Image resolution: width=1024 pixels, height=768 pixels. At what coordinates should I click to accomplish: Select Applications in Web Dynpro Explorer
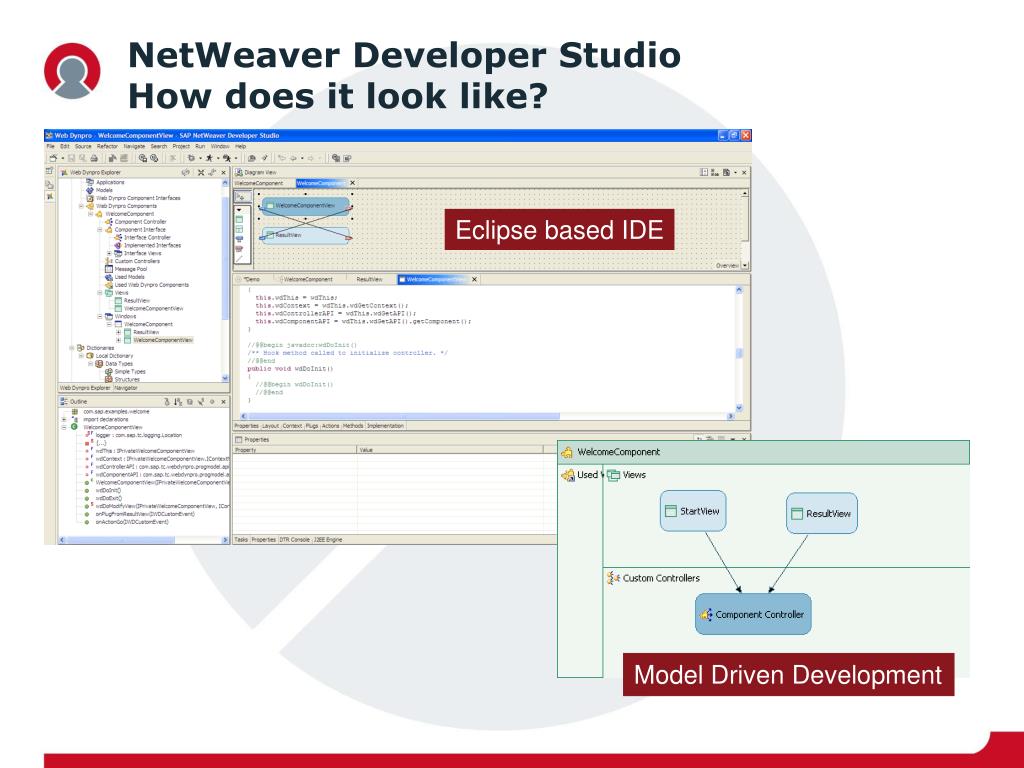[x=110, y=182]
